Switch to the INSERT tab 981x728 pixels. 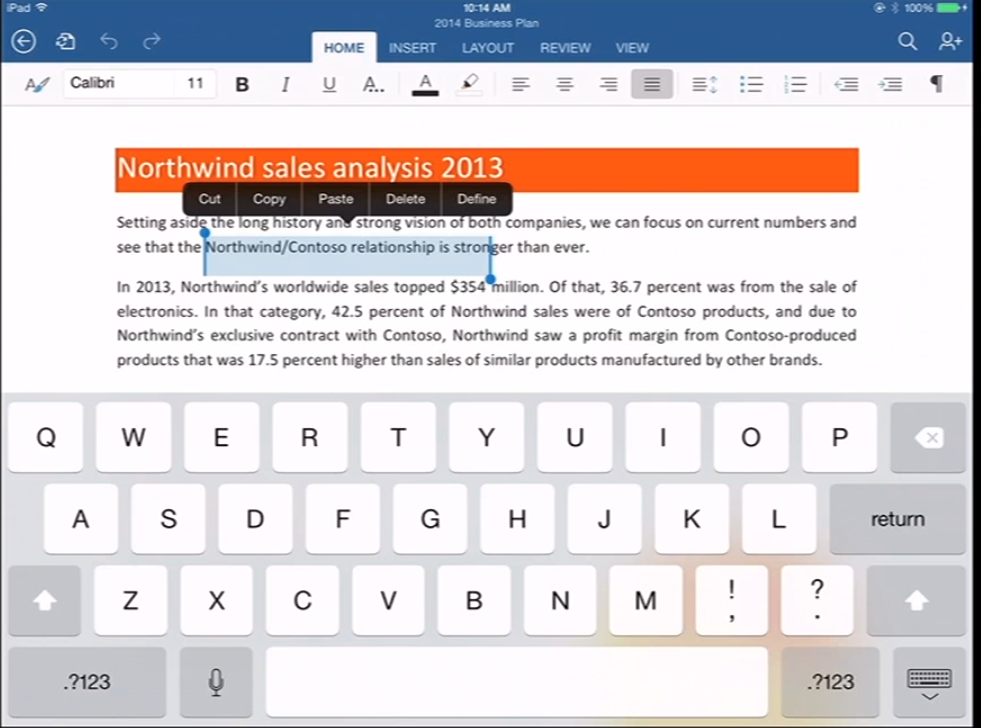412,47
